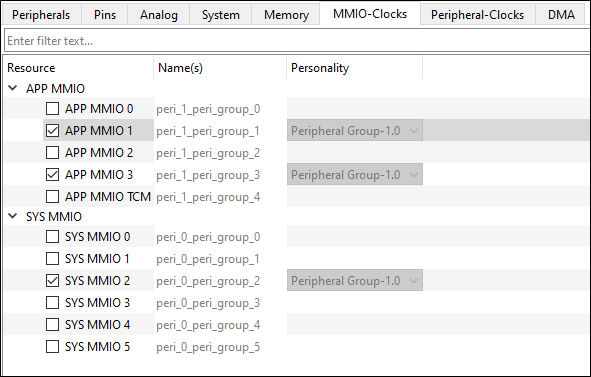This screenshot has width=591, height=377.
Task: Select the APP MMIO group heading
Action: tap(55, 89)
